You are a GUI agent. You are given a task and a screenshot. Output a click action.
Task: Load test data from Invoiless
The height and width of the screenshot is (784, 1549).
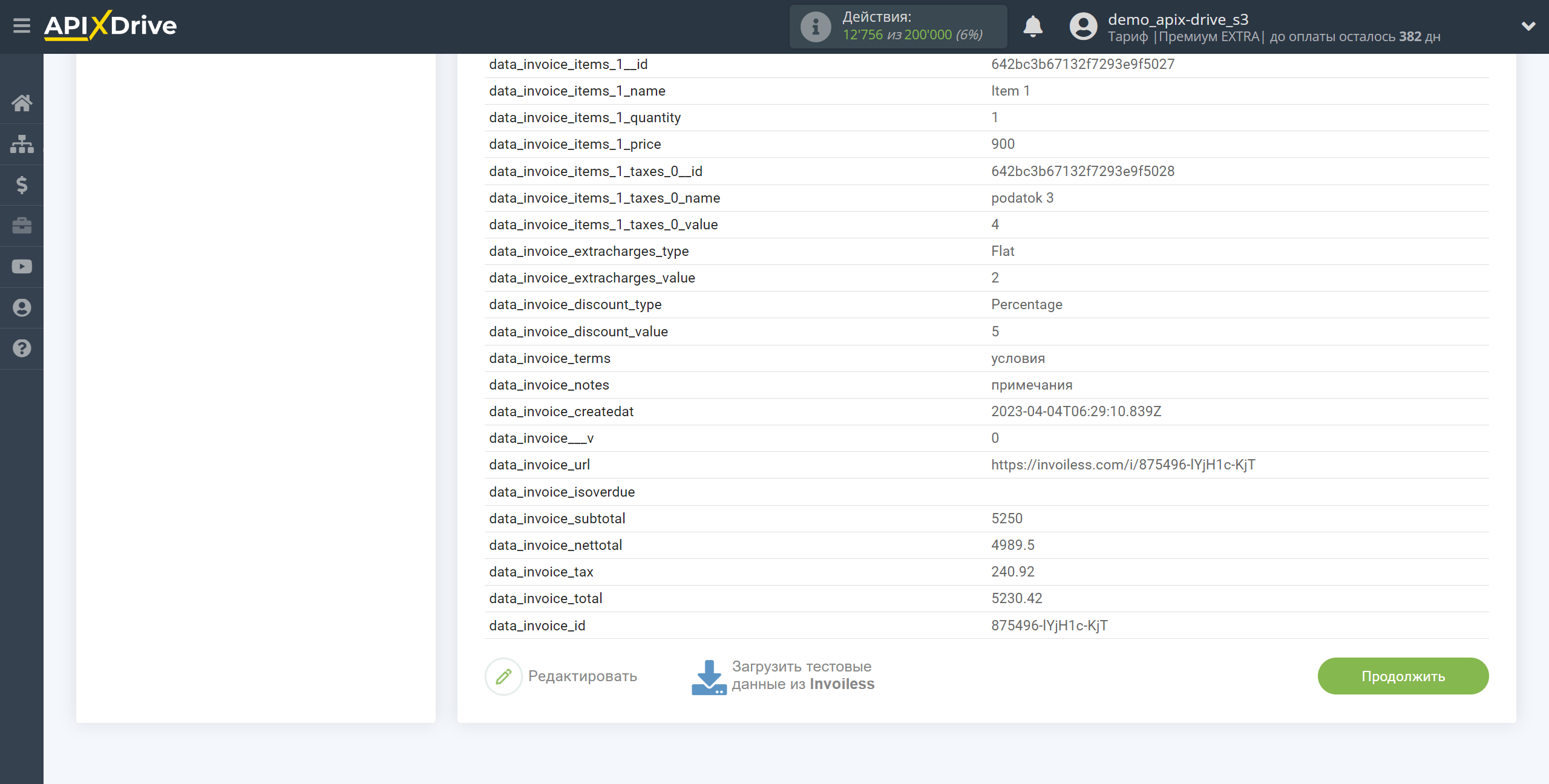(803, 675)
